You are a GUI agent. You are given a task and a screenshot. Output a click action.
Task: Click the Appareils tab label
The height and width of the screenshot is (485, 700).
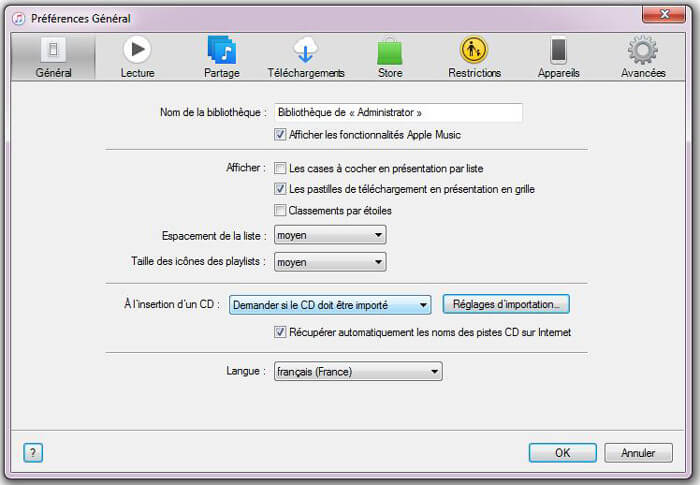(x=558, y=73)
